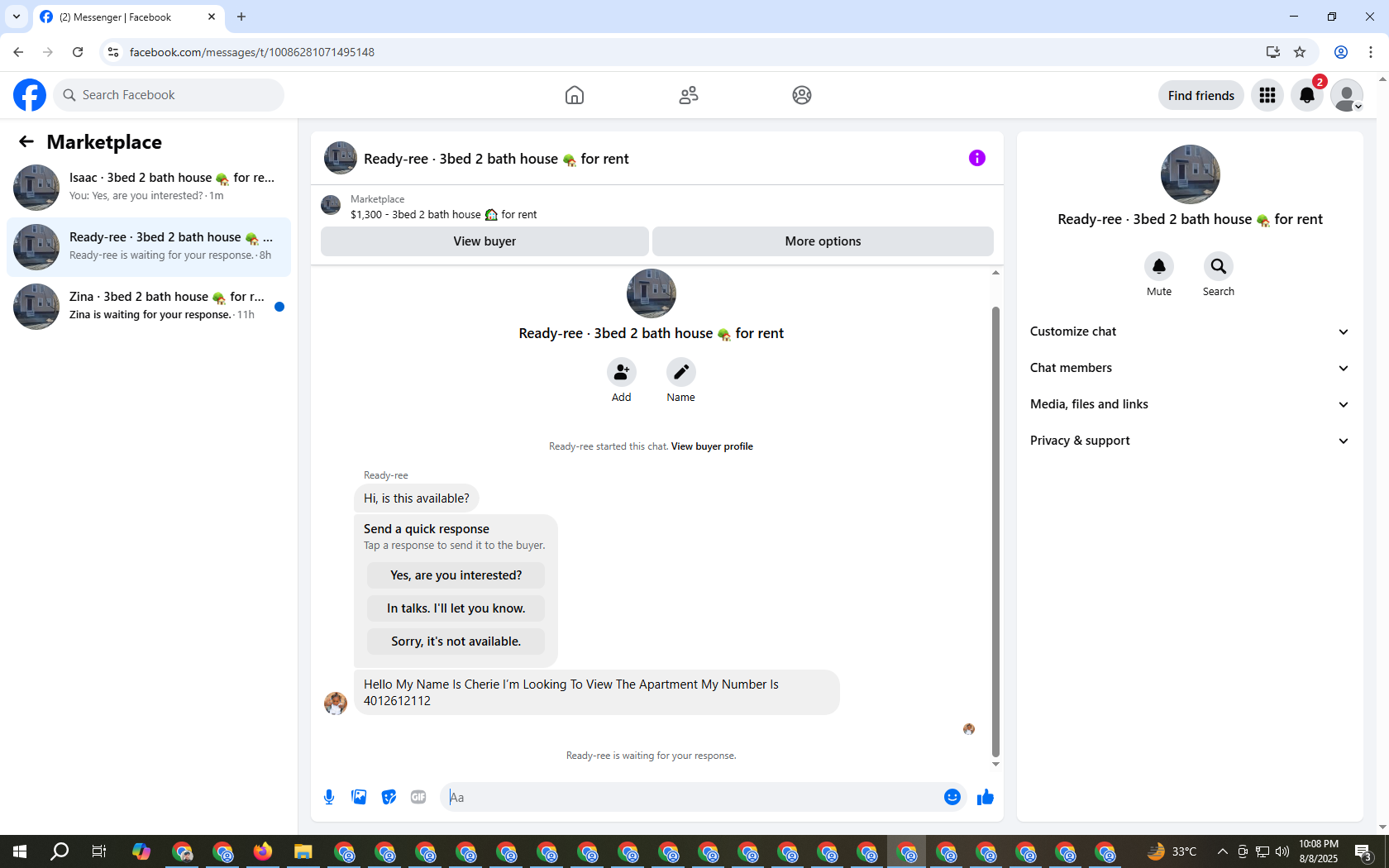Click the More options button

click(823, 241)
